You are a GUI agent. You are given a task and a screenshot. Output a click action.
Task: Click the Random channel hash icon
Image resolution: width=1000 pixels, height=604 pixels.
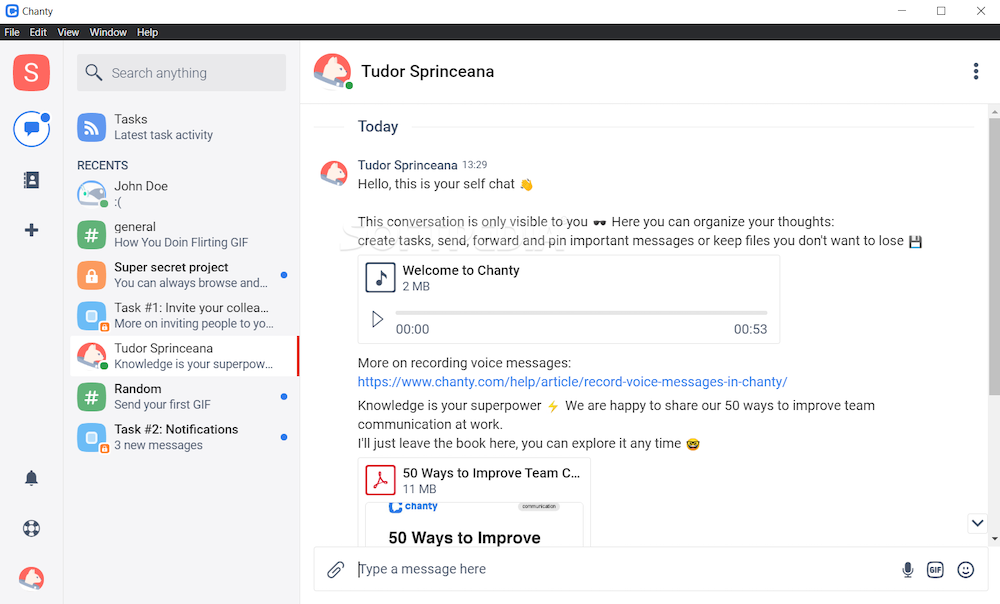(92, 397)
